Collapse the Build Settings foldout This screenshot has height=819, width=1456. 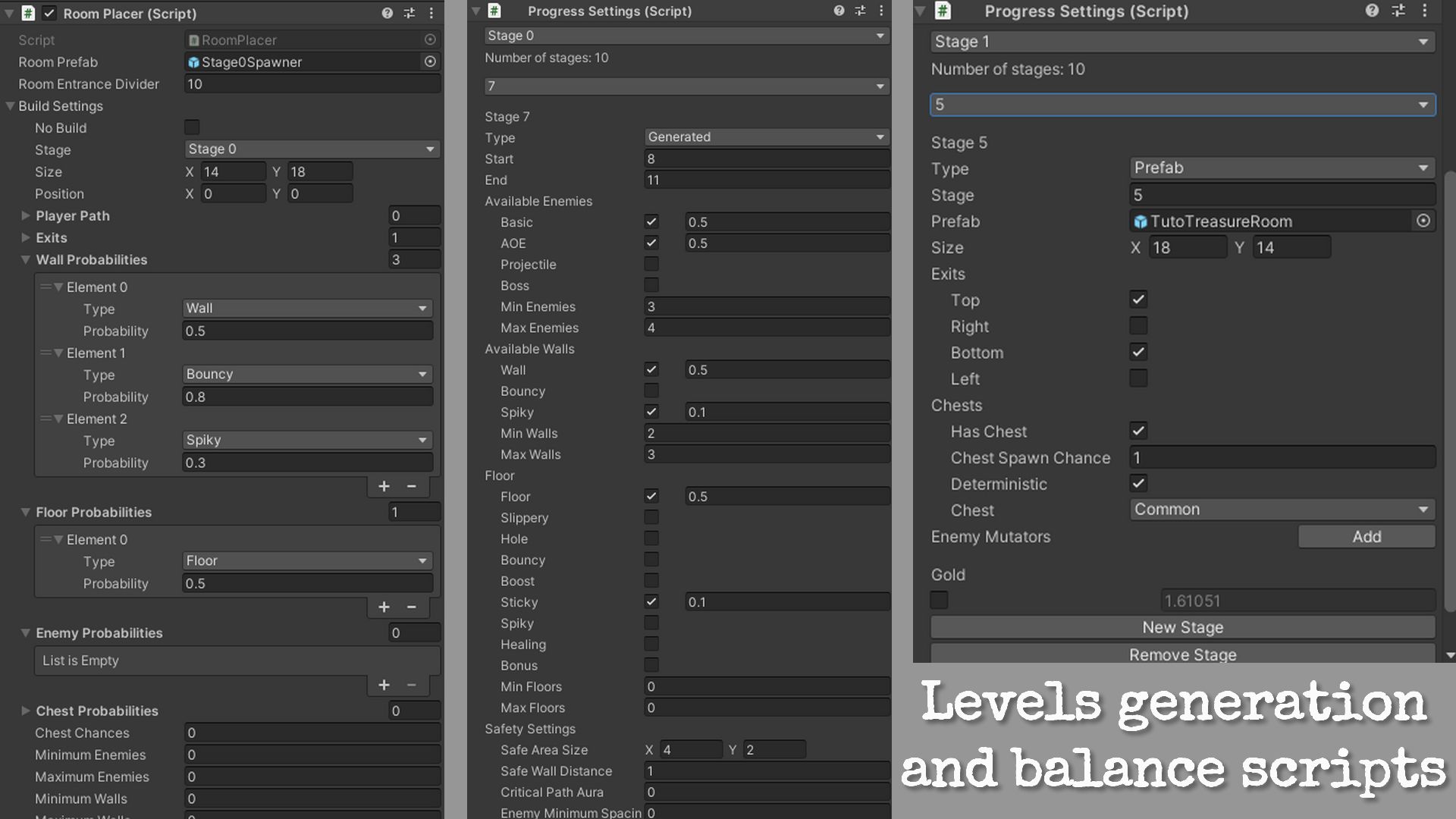pyautogui.click(x=10, y=106)
